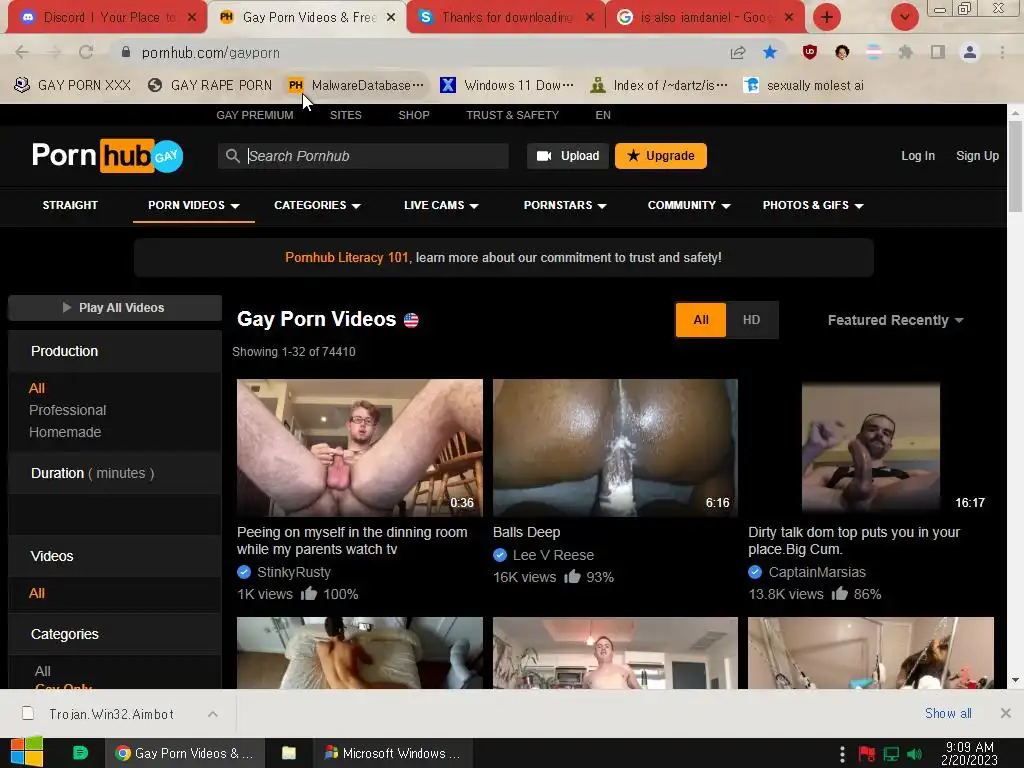Select Homemade under Production
The width and height of the screenshot is (1024, 768).
coord(65,432)
